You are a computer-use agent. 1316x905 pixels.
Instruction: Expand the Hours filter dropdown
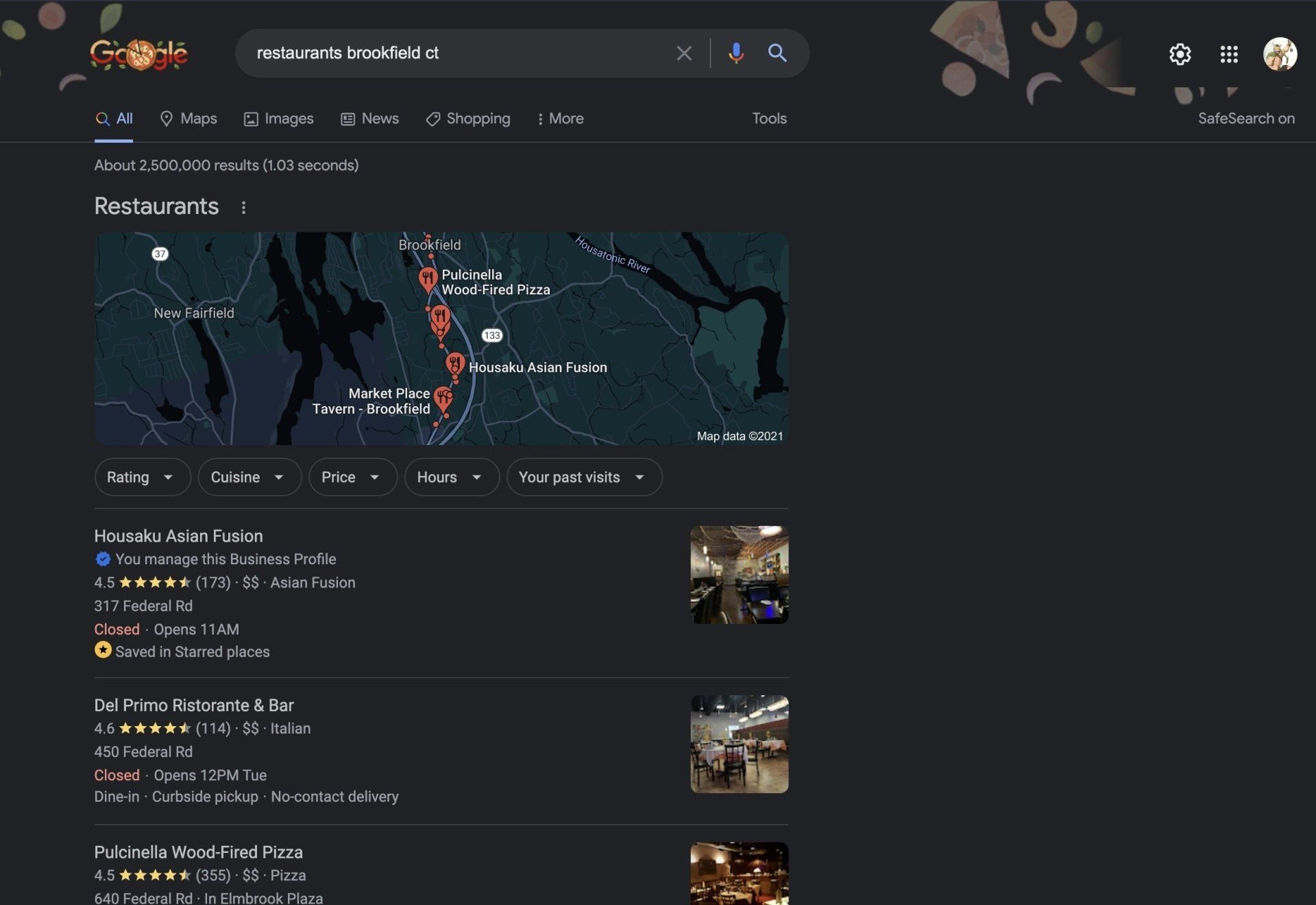pos(451,477)
